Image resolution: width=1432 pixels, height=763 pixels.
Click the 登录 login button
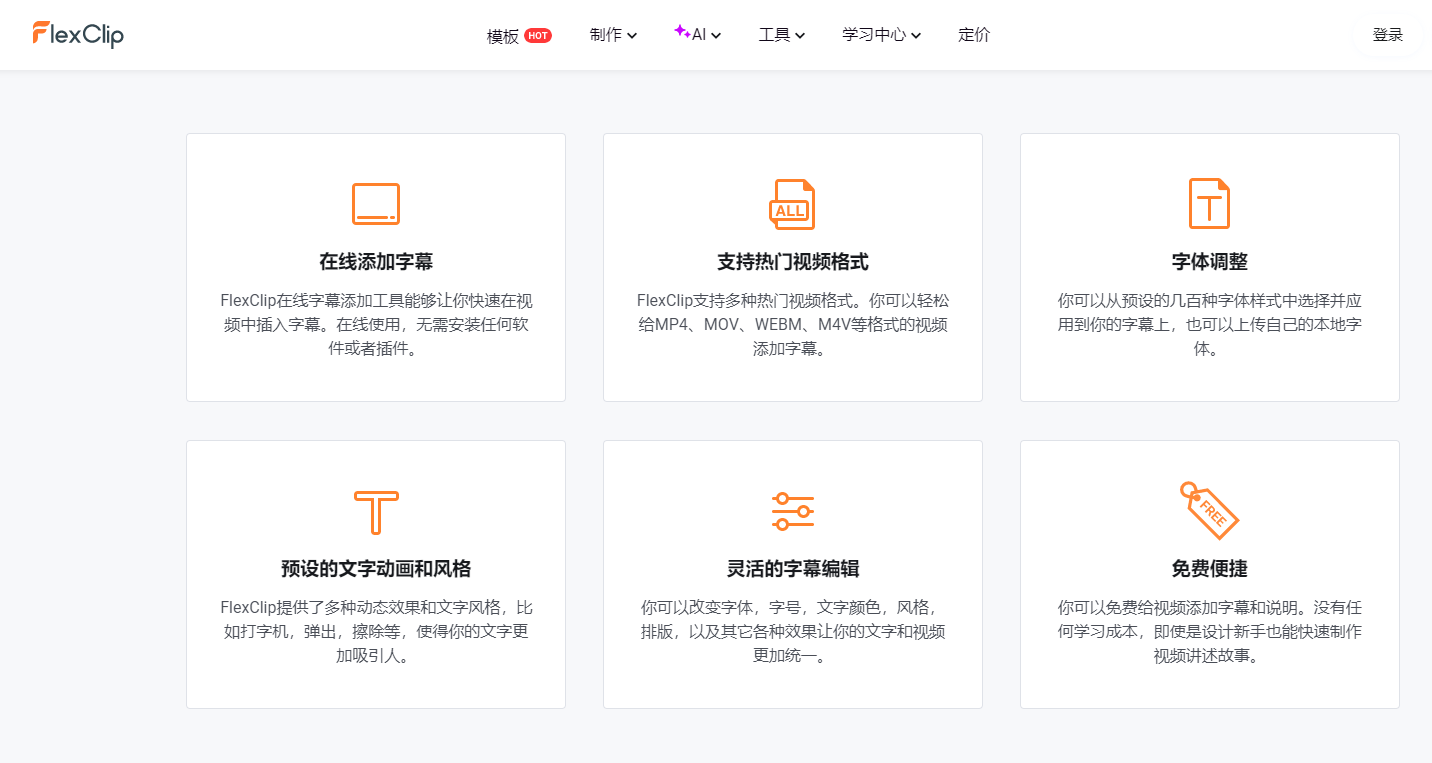point(1387,35)
